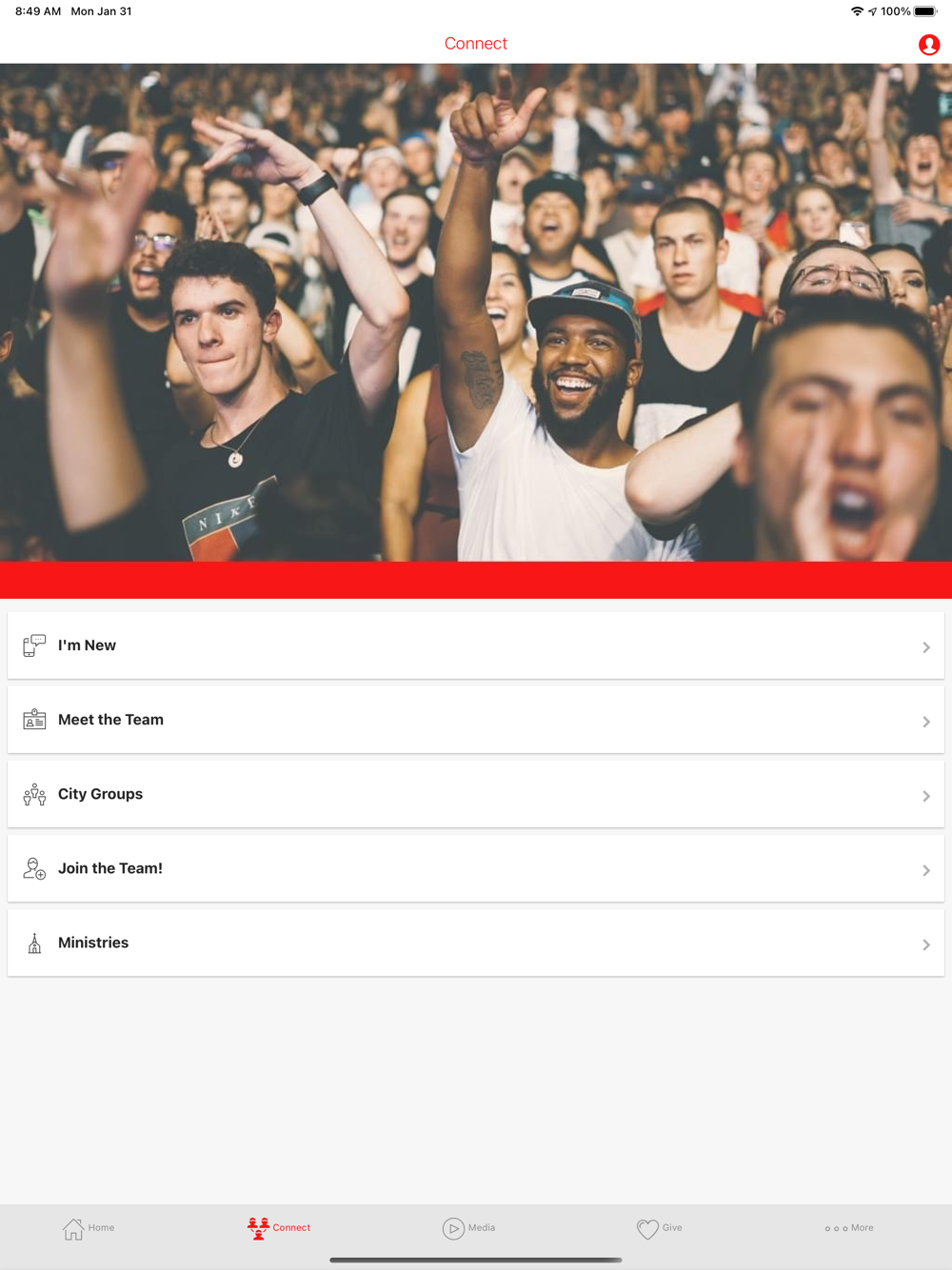Image resolution: width=952 pixels, height=1270 pixels.
Task: Expand the Ministries chevron
Action: 926,944
